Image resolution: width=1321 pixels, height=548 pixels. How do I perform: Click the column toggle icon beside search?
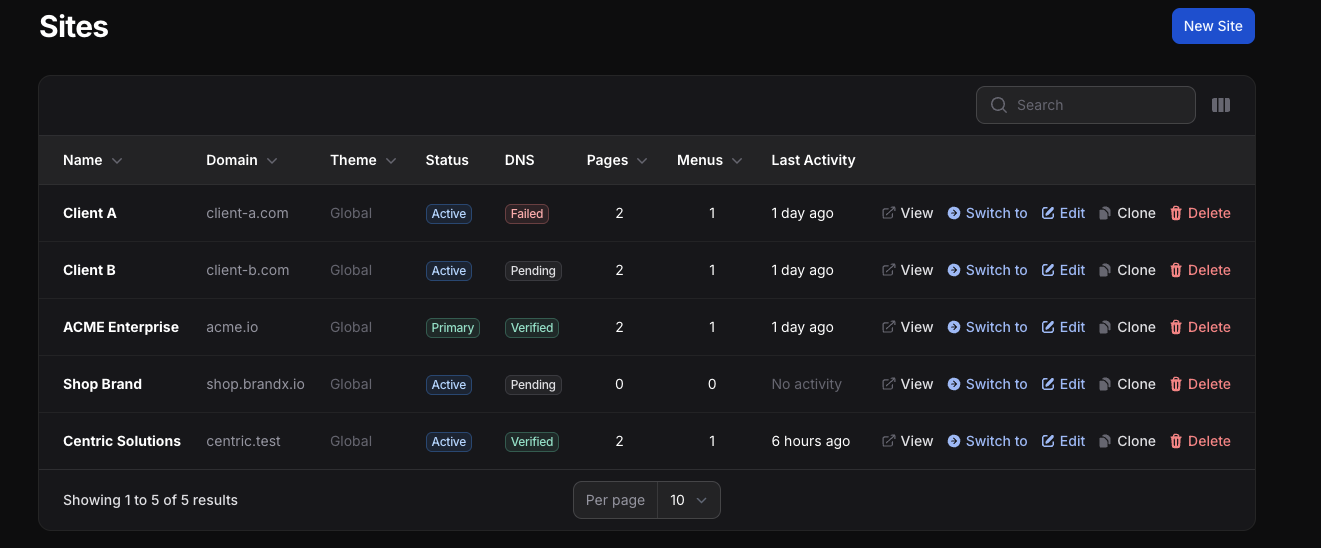tap(1220, 105)
